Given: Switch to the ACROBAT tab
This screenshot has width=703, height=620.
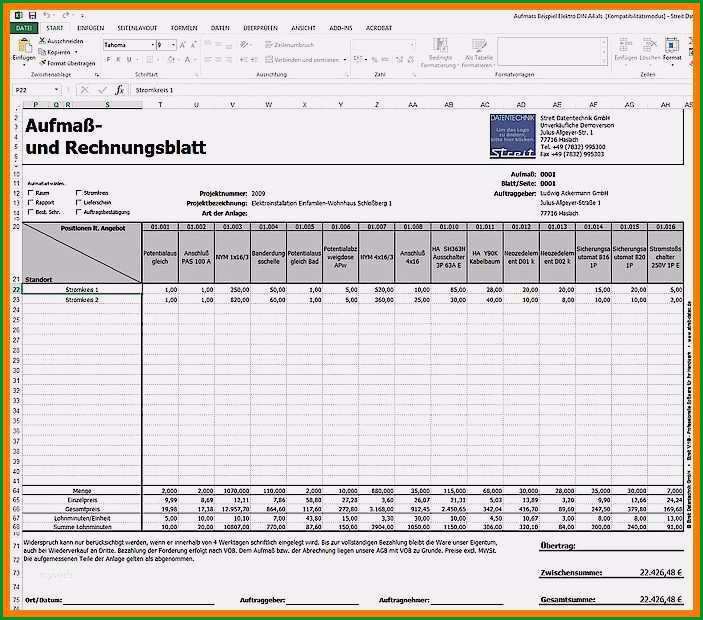Looking at the screenshot, I should pyautogui.click(x=379, y=28).
